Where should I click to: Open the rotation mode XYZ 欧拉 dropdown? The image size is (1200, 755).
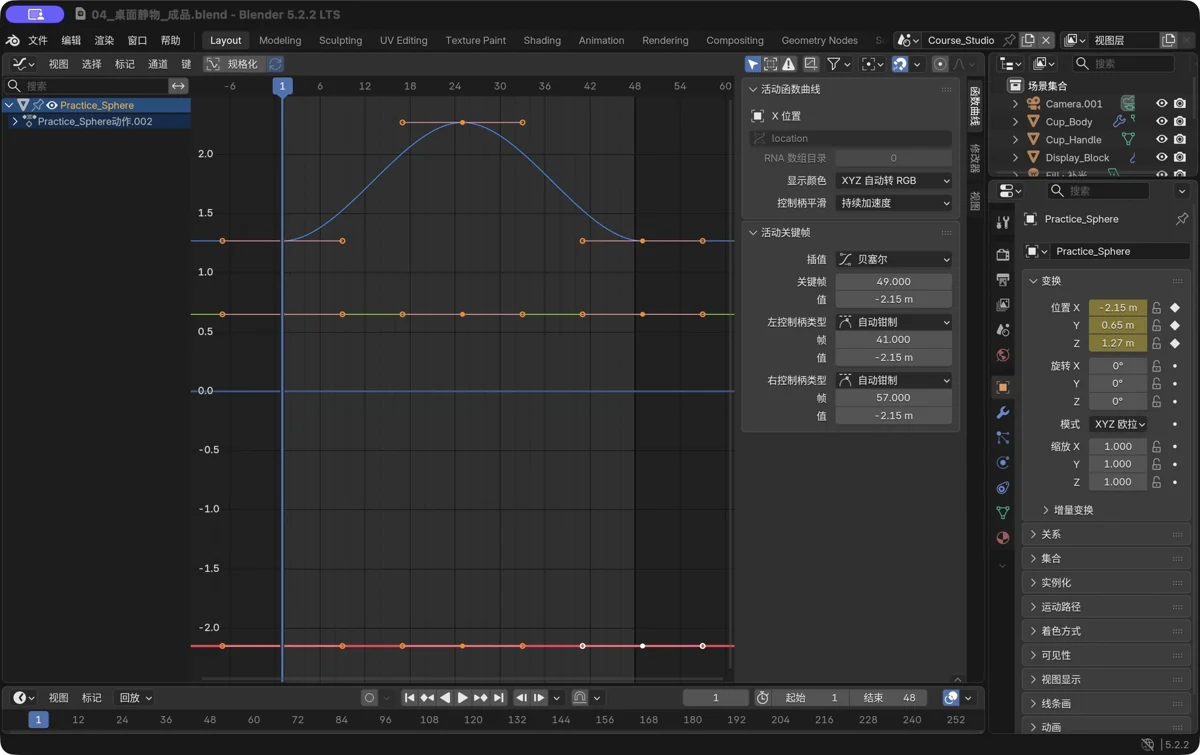[x=1118, y=424]
